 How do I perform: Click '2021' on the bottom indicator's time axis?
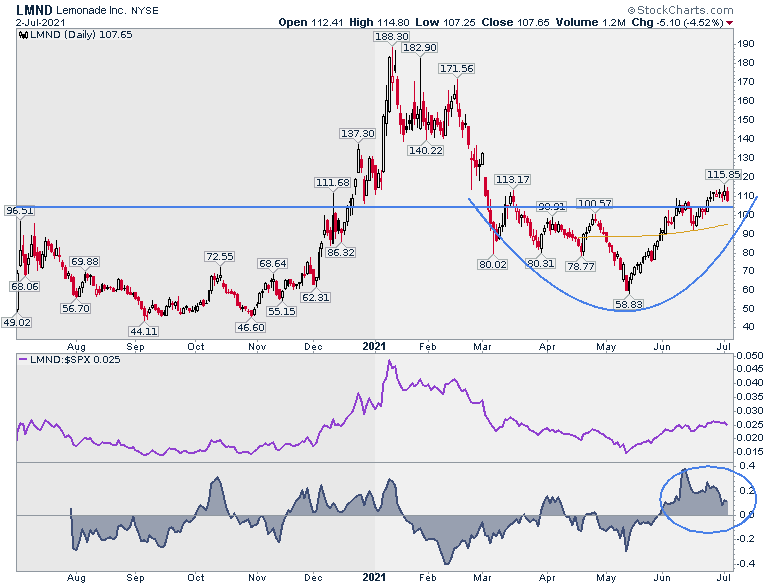point(374,577)
